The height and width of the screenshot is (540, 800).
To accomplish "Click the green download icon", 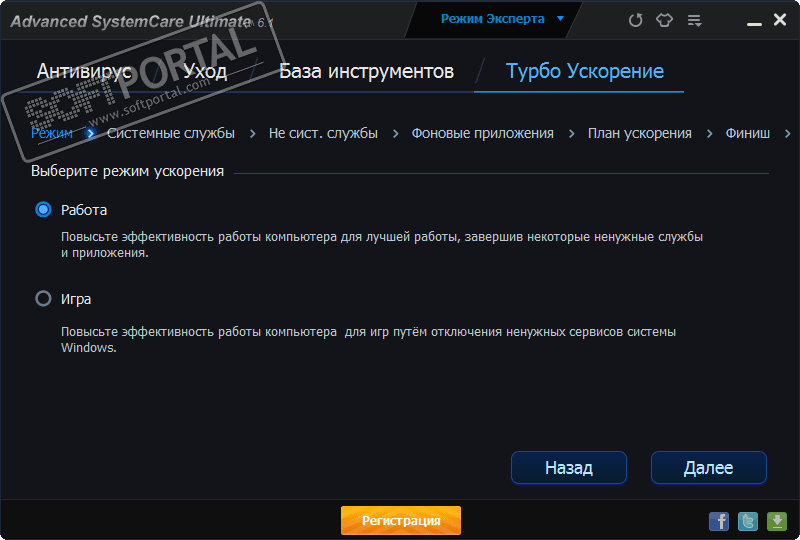I will tap(777, 521).
